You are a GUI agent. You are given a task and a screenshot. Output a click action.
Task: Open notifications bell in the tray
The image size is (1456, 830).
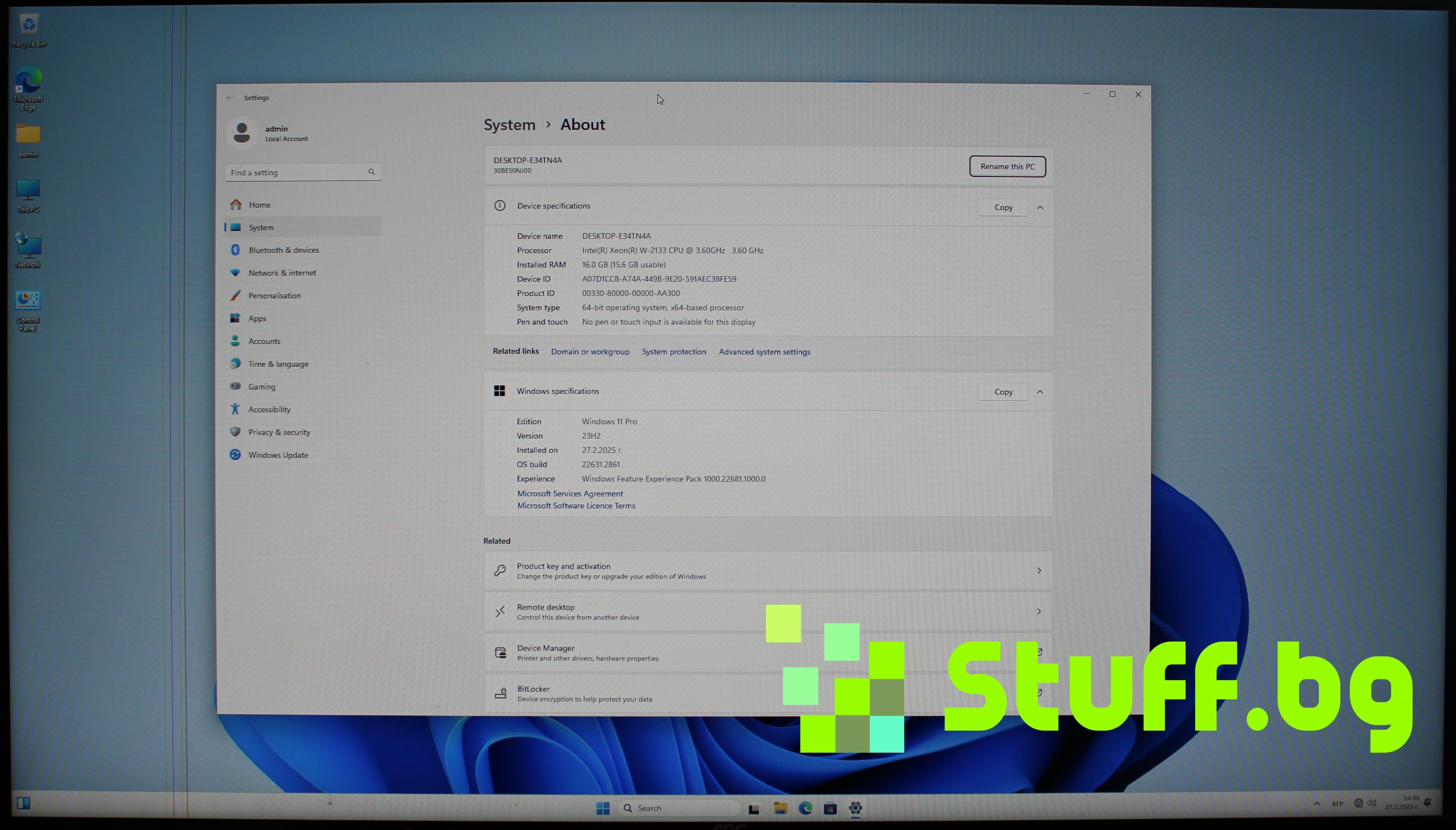pyautogui.click(x=1428, y=802)
